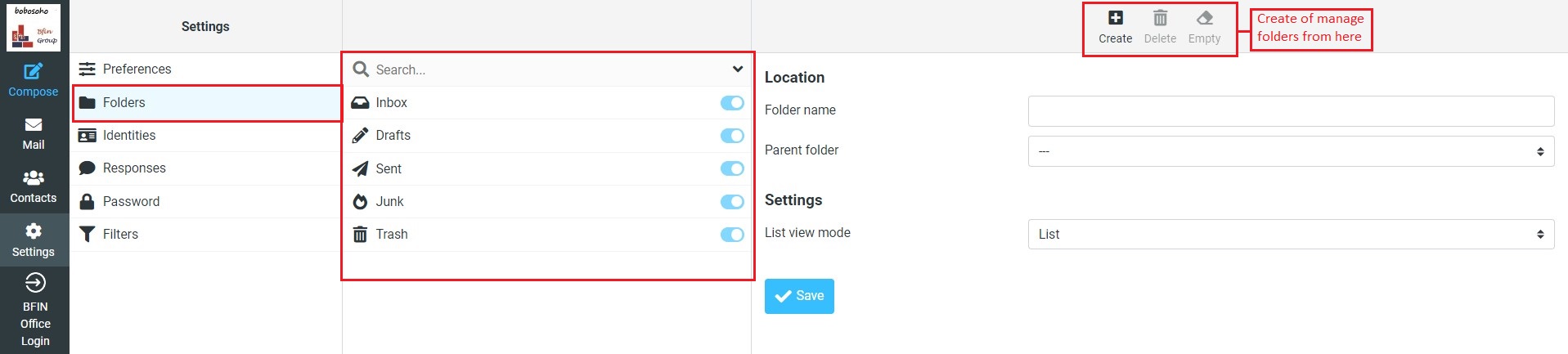Image resolution: width=1568 pixels, height=354 pixels.
Task: Click the search magnifier icon
Action: [361, 69]
